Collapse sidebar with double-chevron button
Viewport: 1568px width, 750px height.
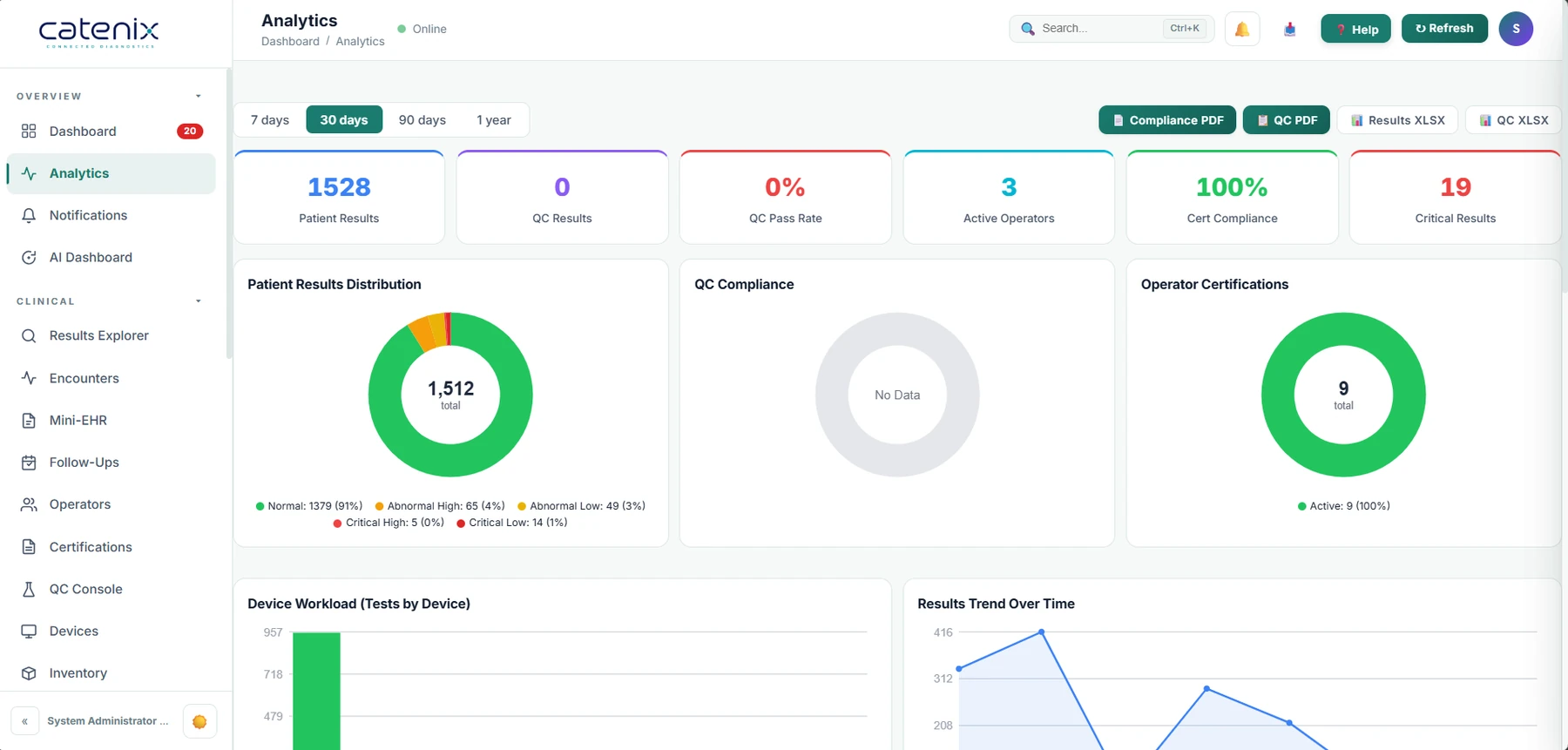25,721
